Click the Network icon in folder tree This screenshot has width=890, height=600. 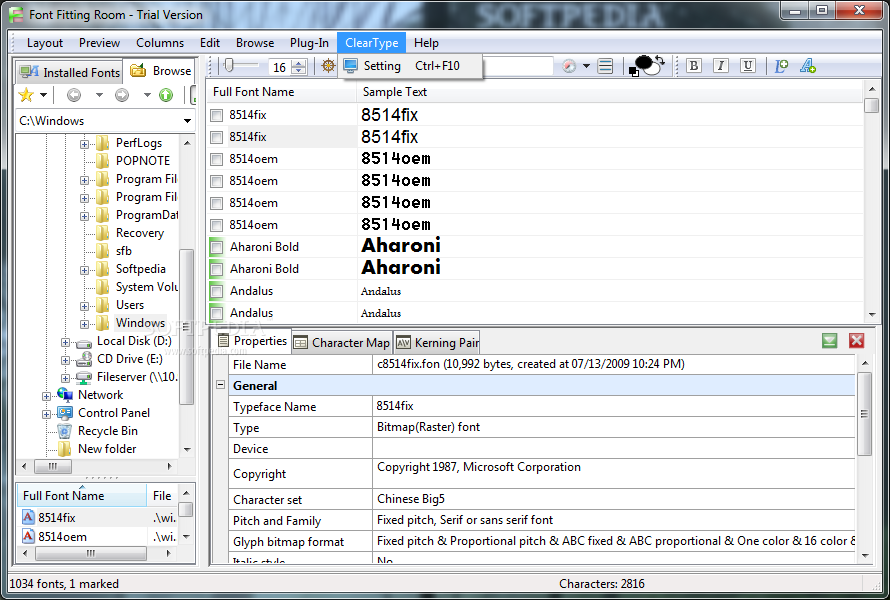pyautogui.click(x=65, y=395)
